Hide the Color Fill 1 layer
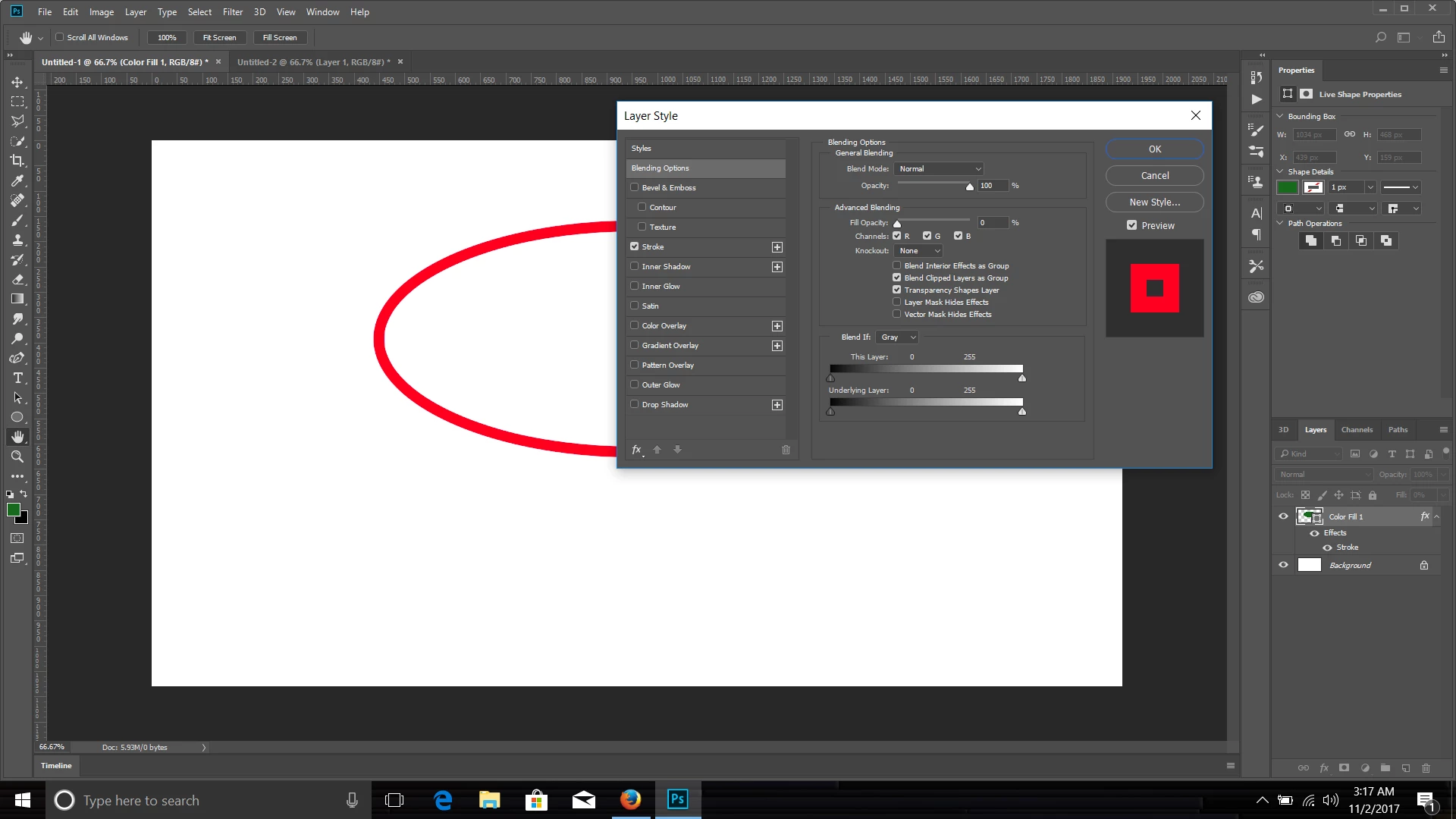 point(1283,516)
